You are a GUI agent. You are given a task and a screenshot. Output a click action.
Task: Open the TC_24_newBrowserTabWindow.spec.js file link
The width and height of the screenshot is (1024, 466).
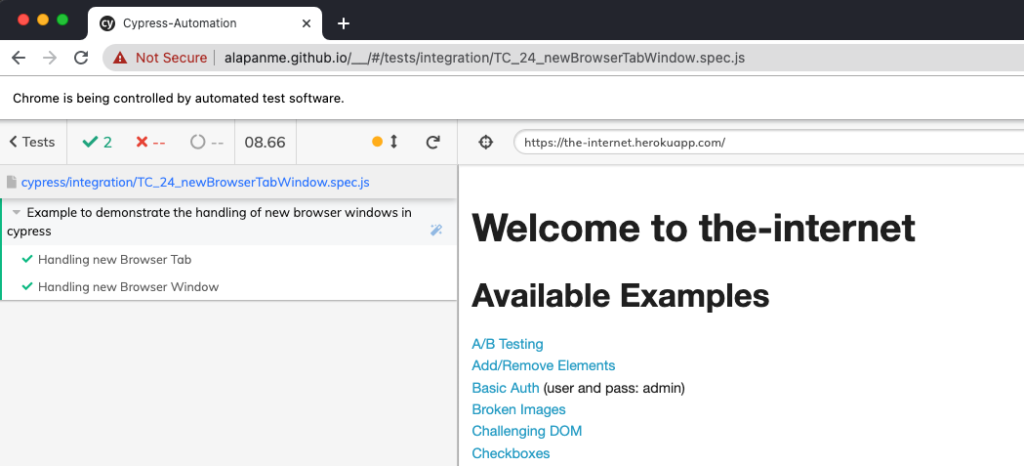pyautogui.click(x=195, y=183)
